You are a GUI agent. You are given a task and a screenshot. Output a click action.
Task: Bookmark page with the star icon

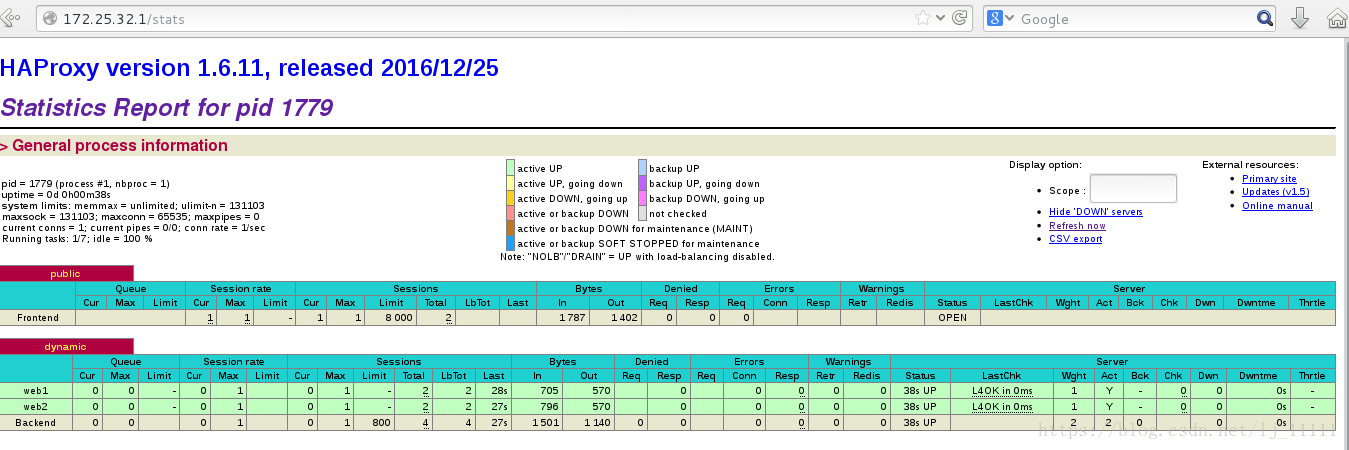click(924, 18)
